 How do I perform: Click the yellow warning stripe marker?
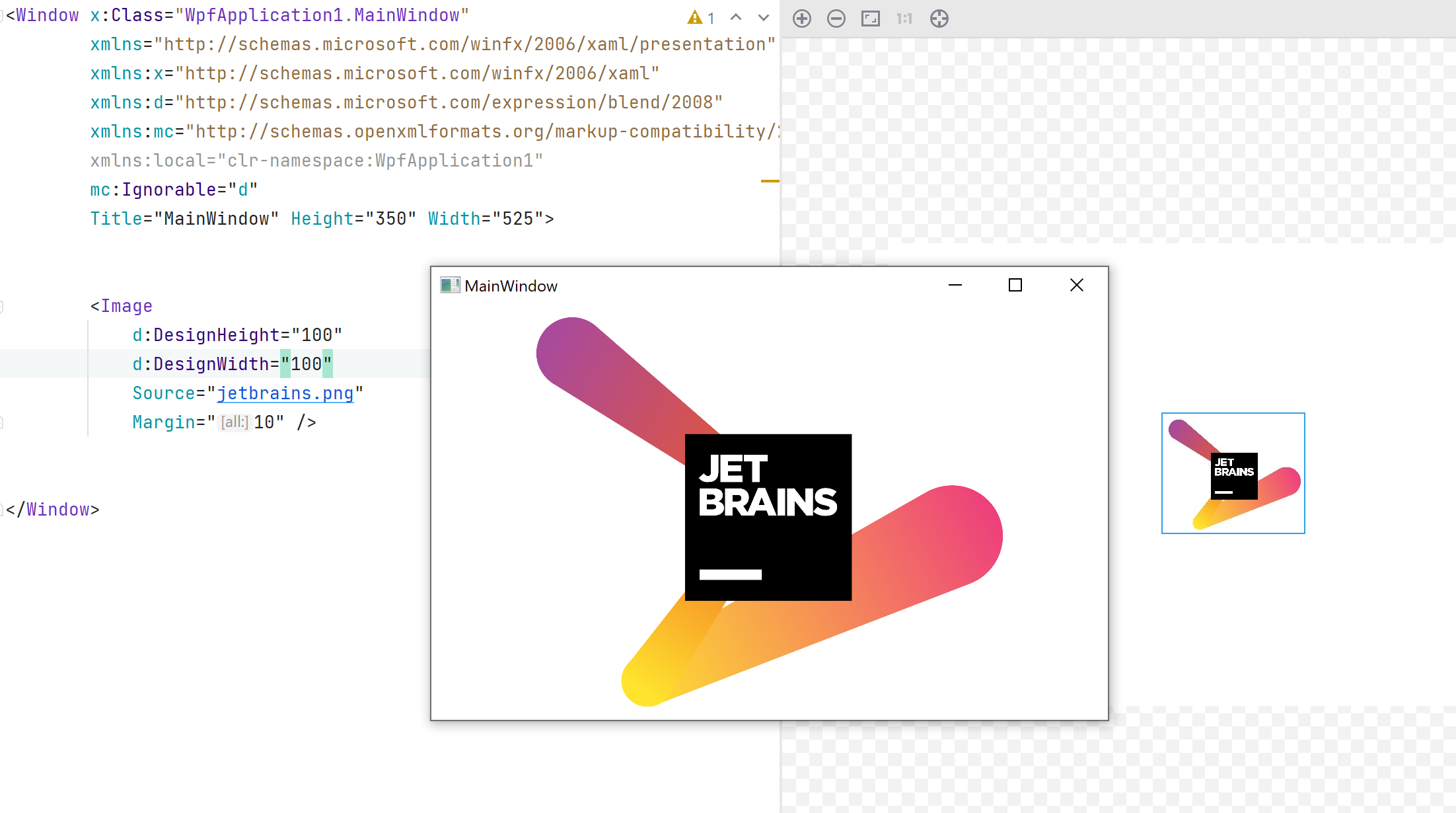[x=770, y=180]
